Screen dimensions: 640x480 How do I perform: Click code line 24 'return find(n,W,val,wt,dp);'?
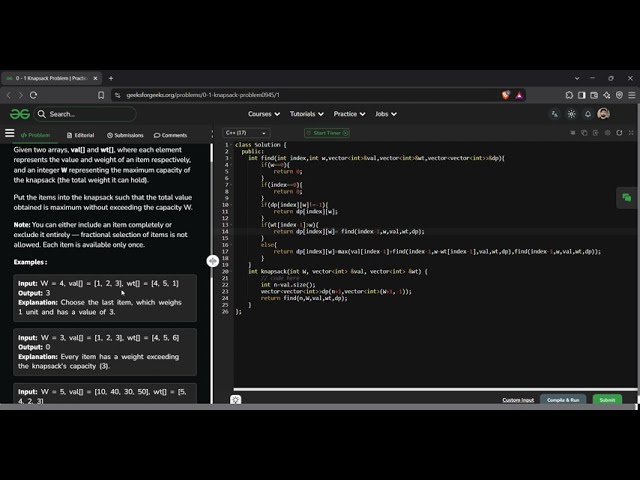point(304,298)
